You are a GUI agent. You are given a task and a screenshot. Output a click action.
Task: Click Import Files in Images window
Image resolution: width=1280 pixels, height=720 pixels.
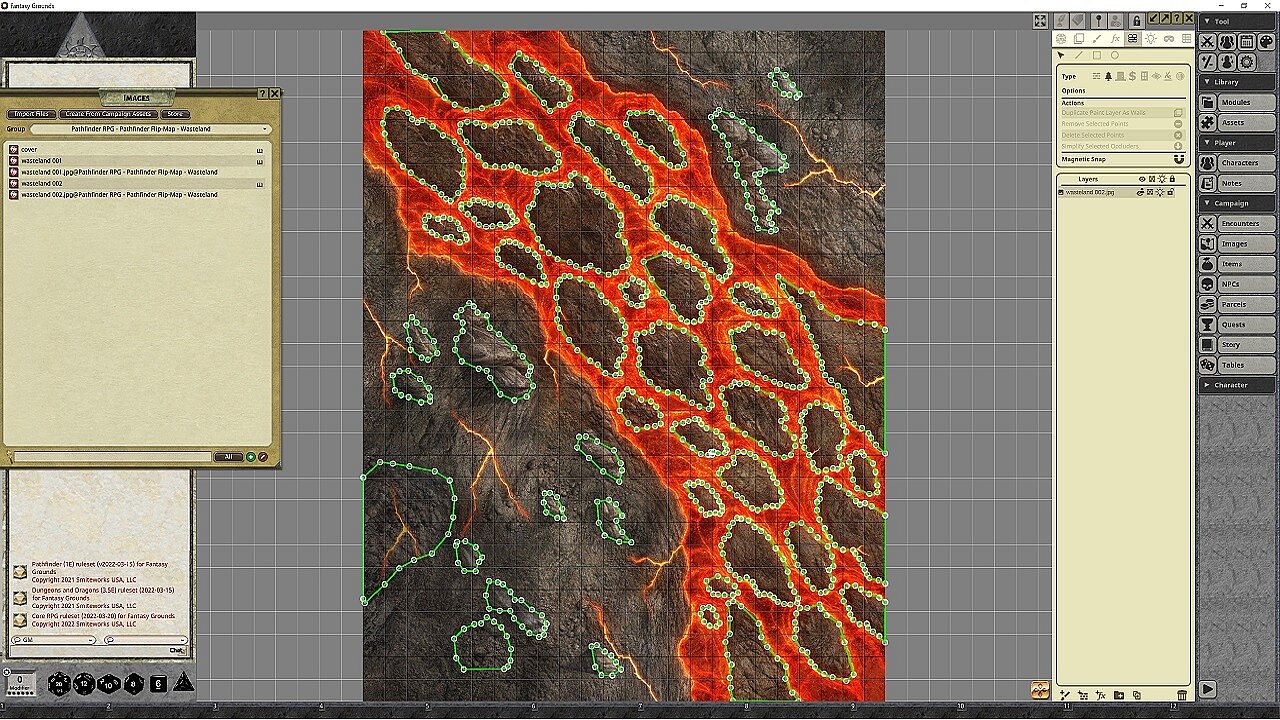(x=32, y=114)
